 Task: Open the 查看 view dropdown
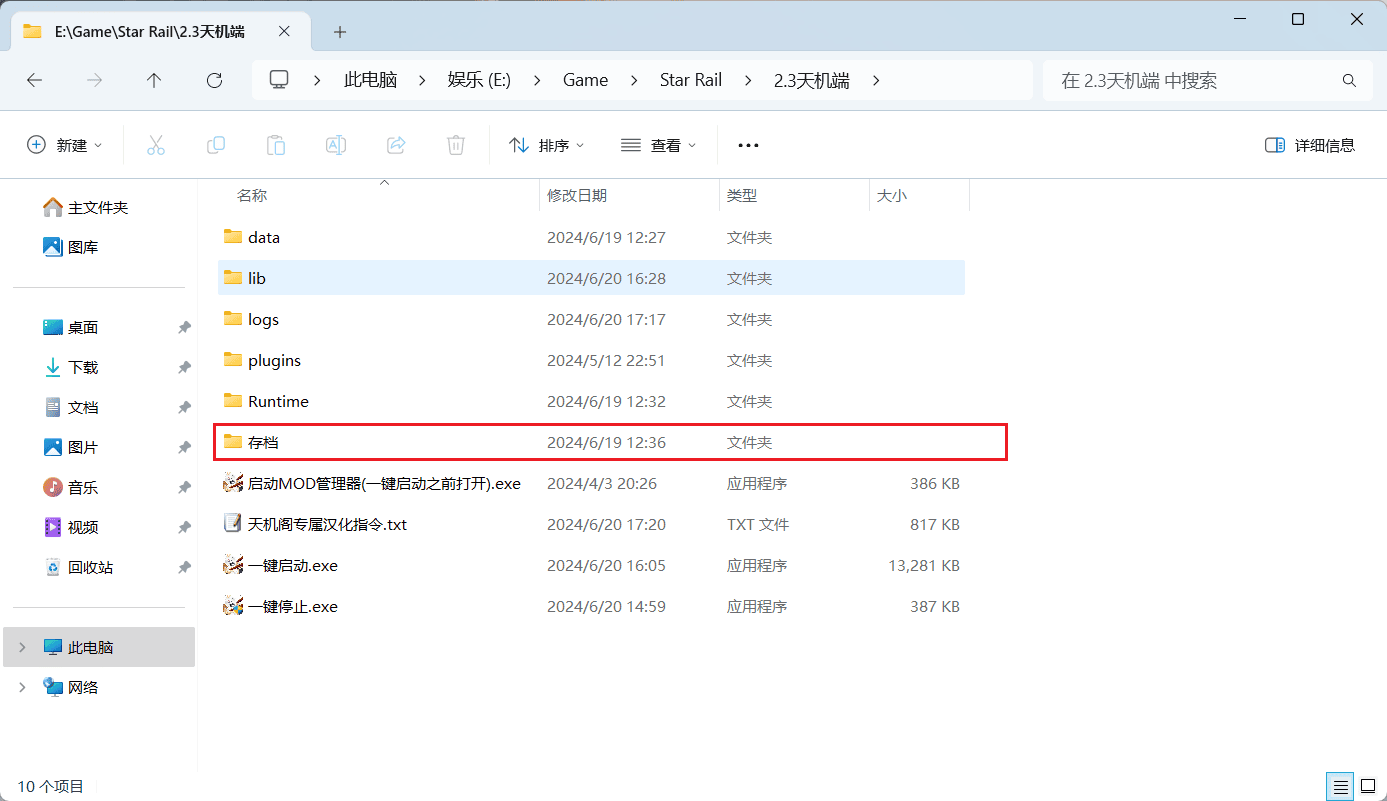coord(658,145)
